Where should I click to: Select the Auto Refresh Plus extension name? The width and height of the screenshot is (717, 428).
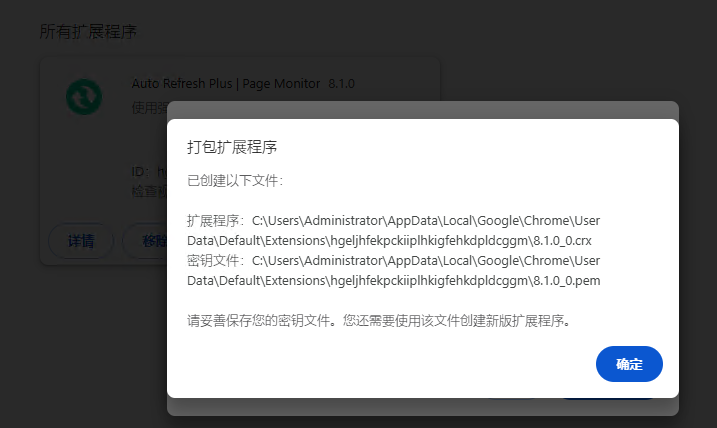coord(225,84)
